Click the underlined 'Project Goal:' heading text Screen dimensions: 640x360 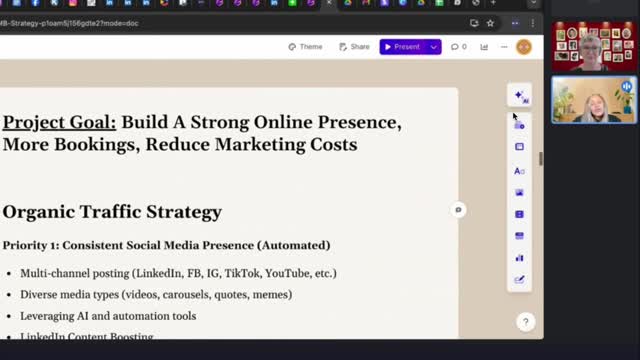[x=59, y=122]
